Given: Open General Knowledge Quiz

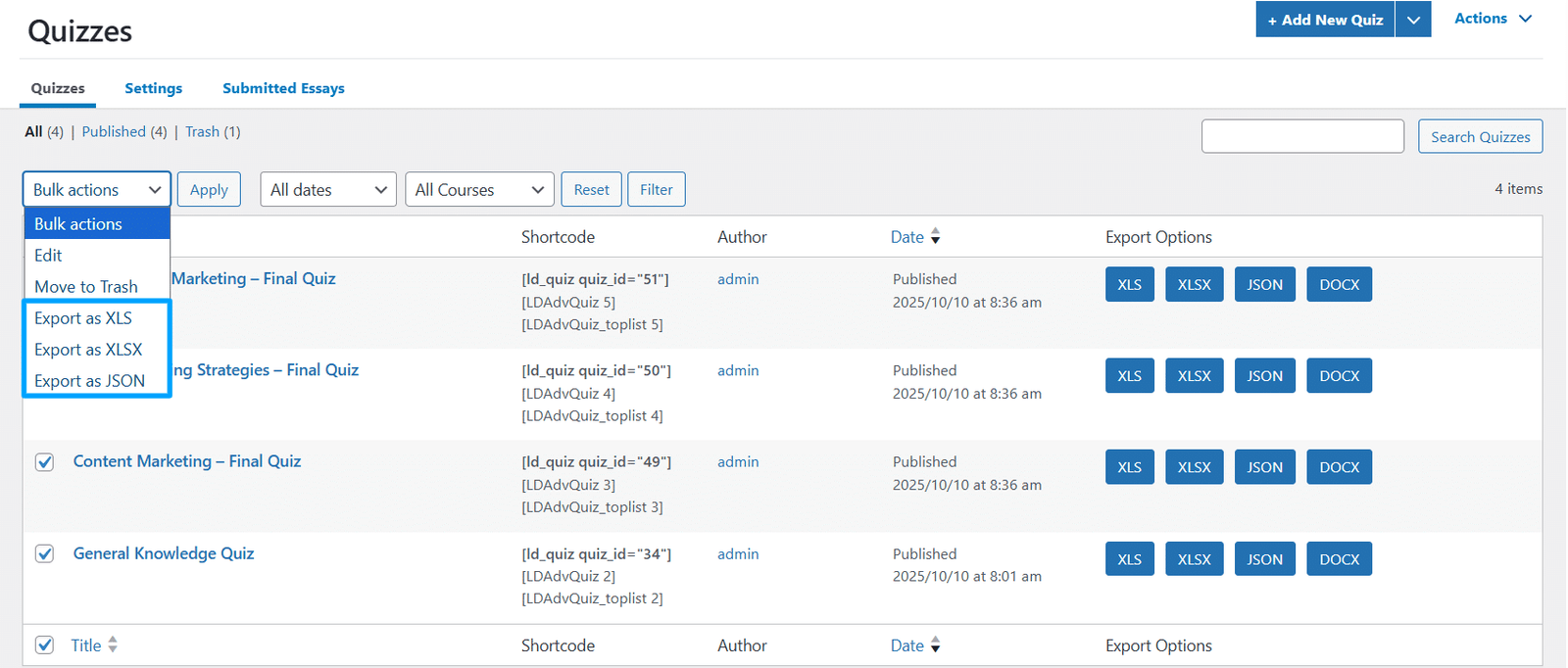Looking at the screenshot, I should click(164, 553).
